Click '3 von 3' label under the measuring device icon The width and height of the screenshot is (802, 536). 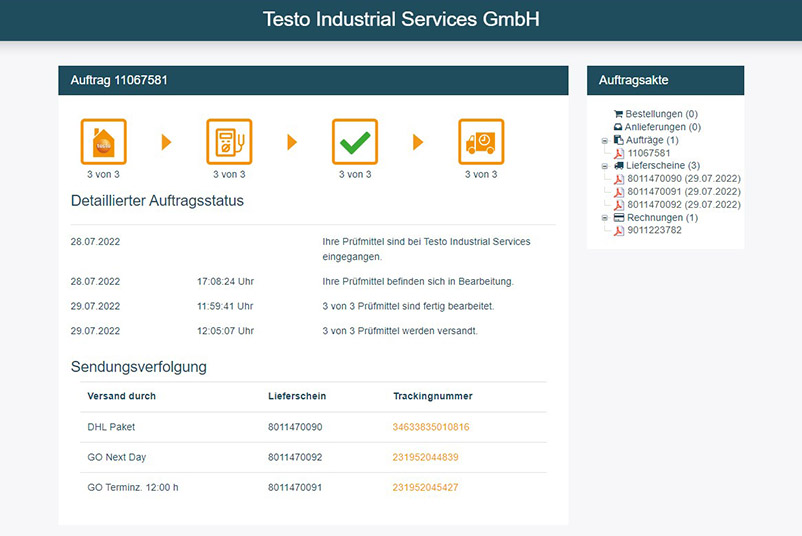pos(229,174)
